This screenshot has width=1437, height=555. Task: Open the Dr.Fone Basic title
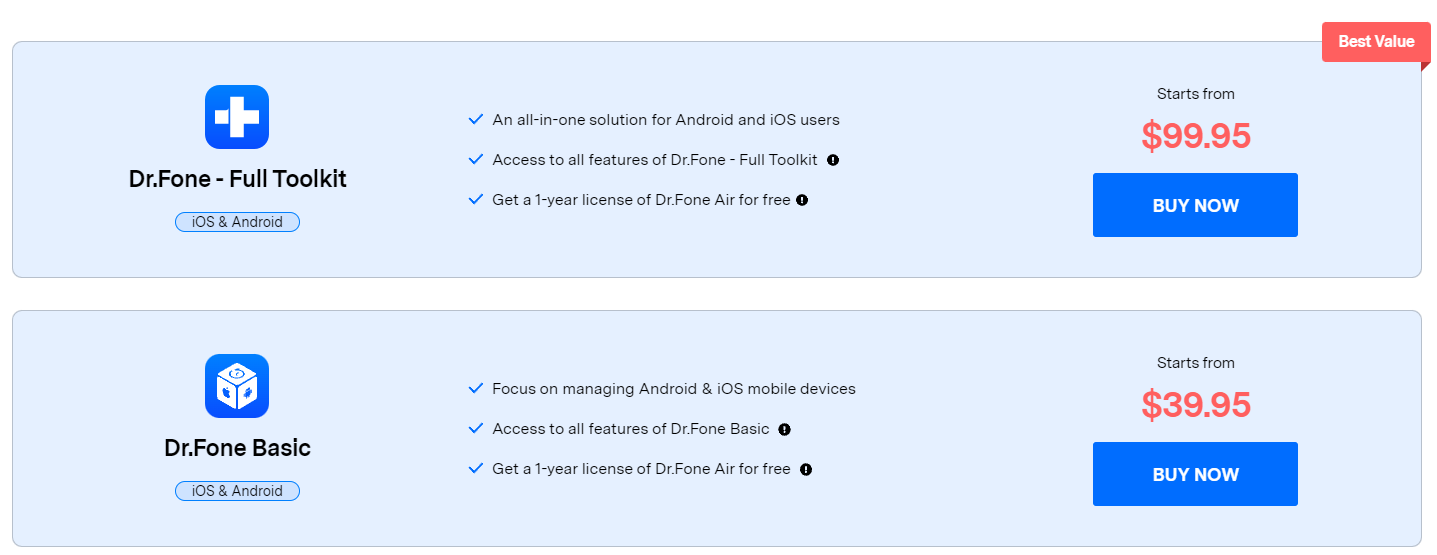click(x=237, y=448)
